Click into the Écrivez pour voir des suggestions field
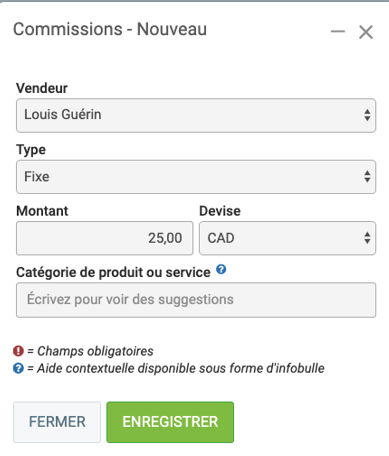The height and width of the screenshot is (456, 389). (196, 300)
